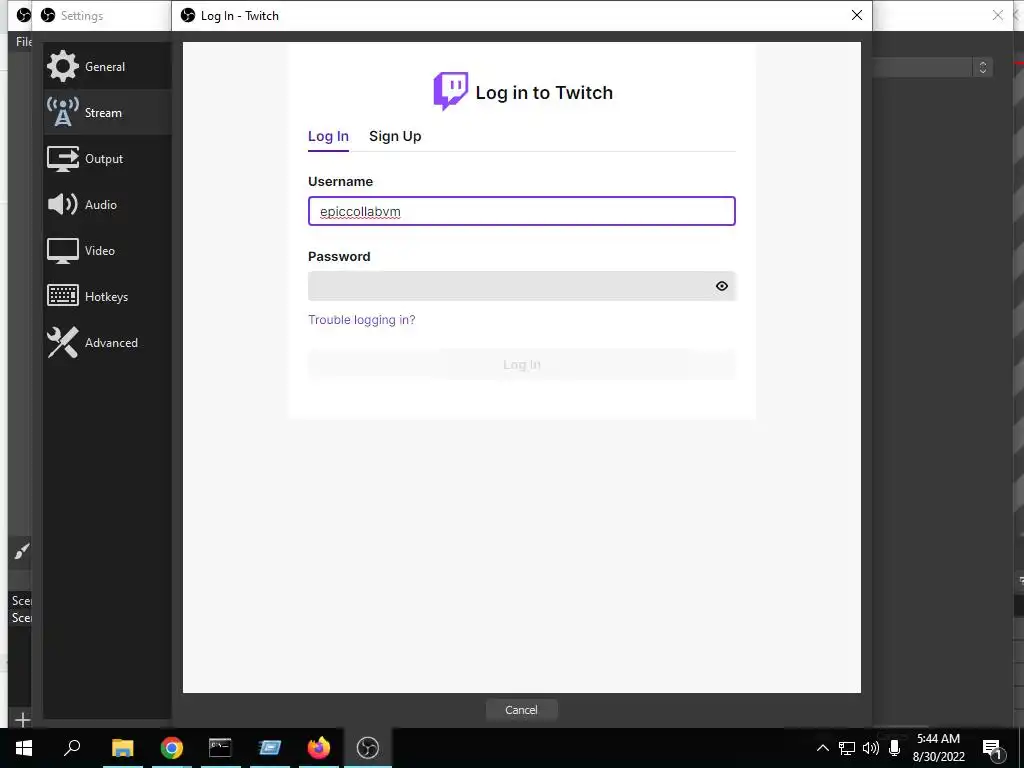Screen dimensions: 1024x768
Task: Close the Settings window behind
Action: pos(997,15)
